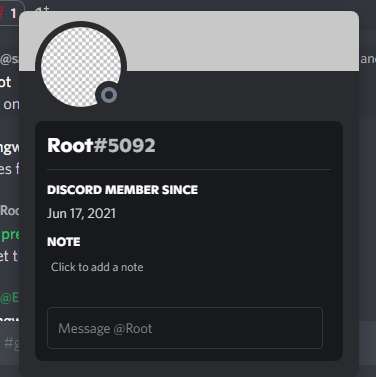Click the offline status indicator on avatar
The image size is (376, 377).
coord(109,95)
